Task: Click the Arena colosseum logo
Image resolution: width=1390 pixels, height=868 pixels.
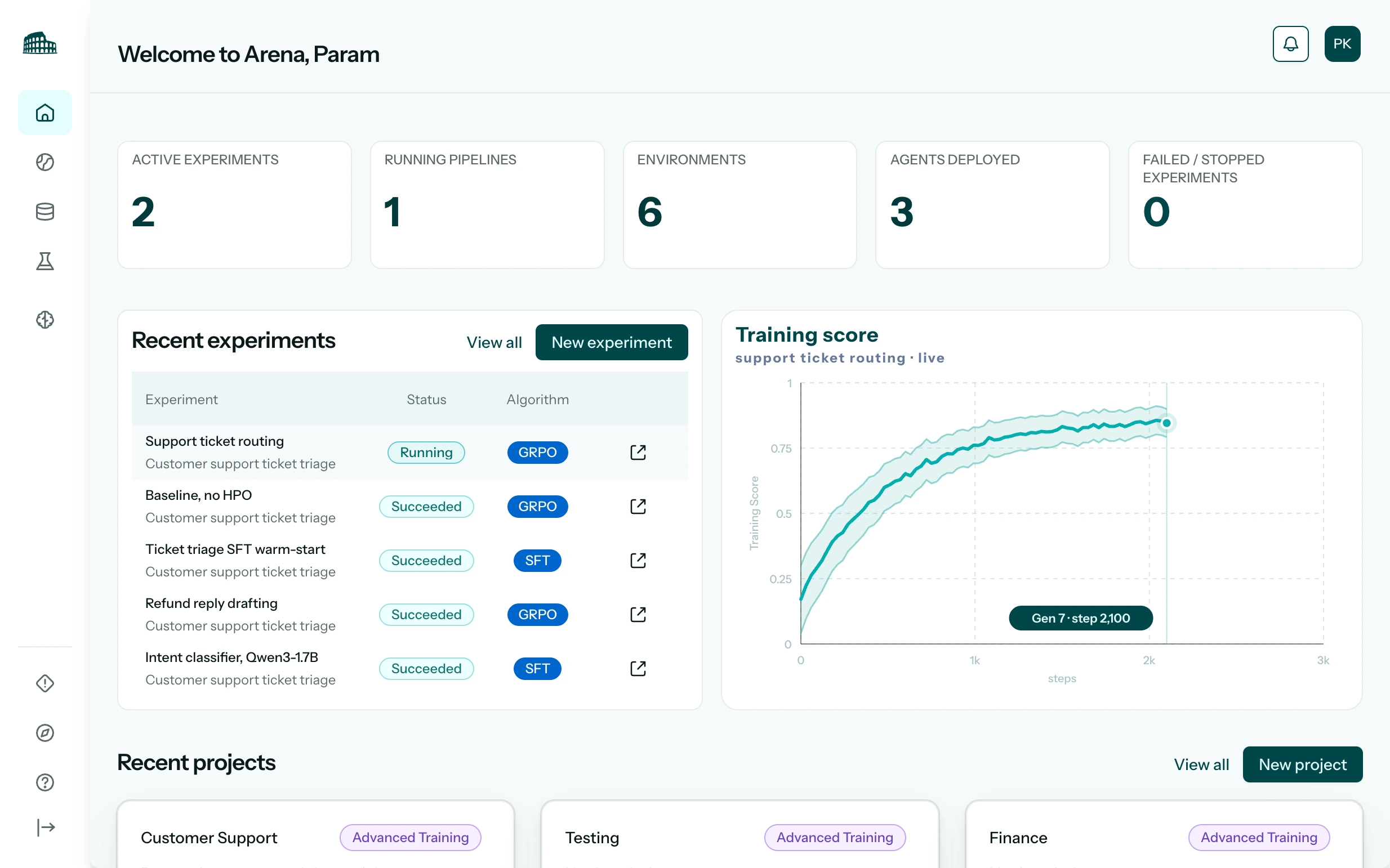Action: click(x=39, y=43)
